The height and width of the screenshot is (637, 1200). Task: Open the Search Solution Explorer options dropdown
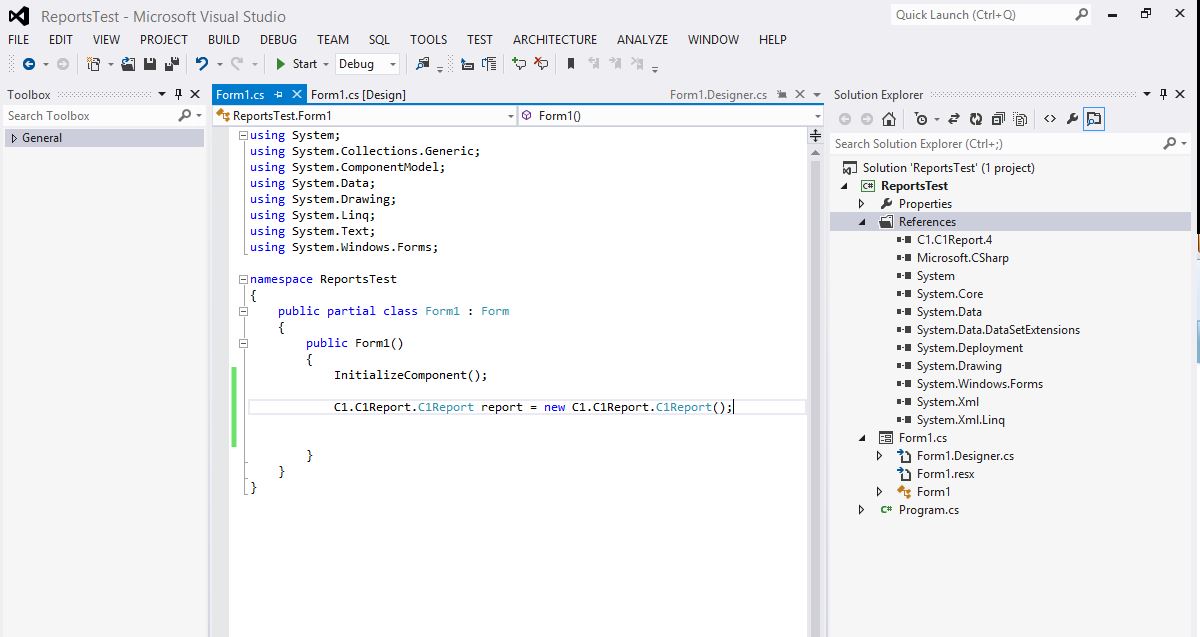(x=1182, y=144)
